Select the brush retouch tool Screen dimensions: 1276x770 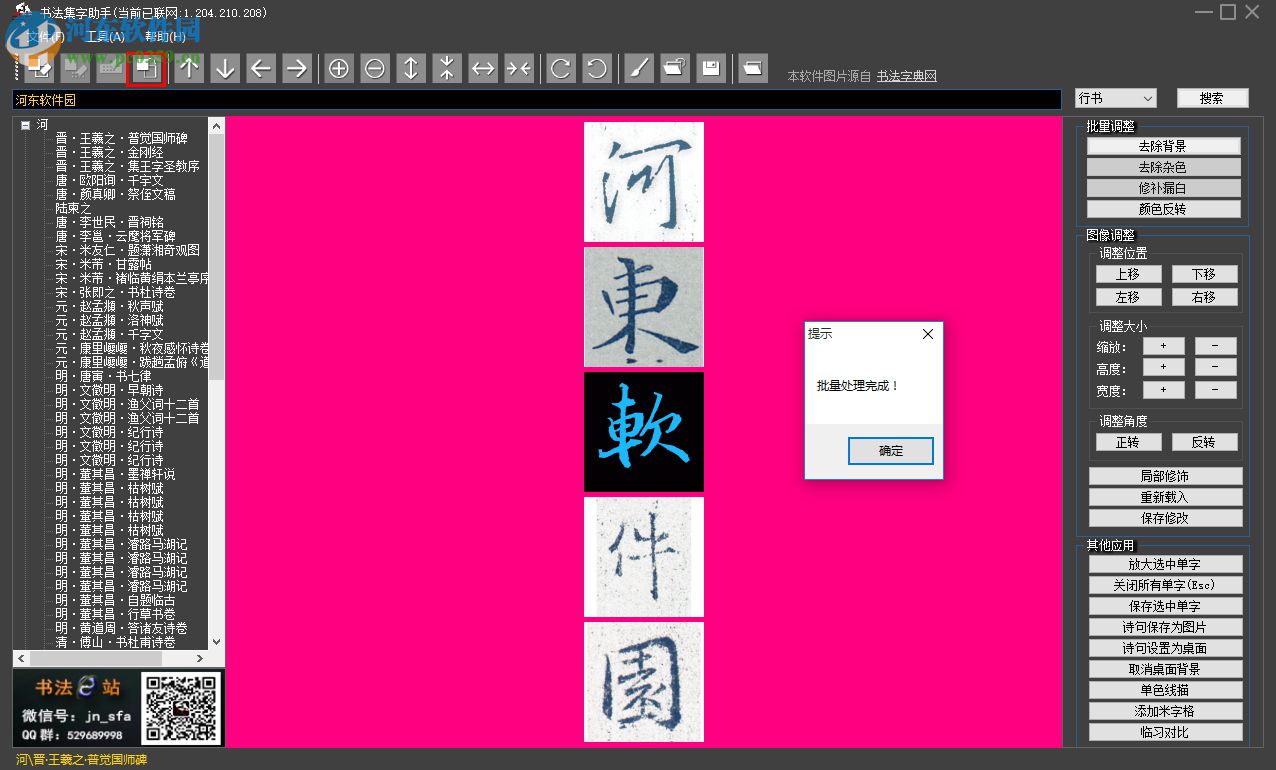639,68
